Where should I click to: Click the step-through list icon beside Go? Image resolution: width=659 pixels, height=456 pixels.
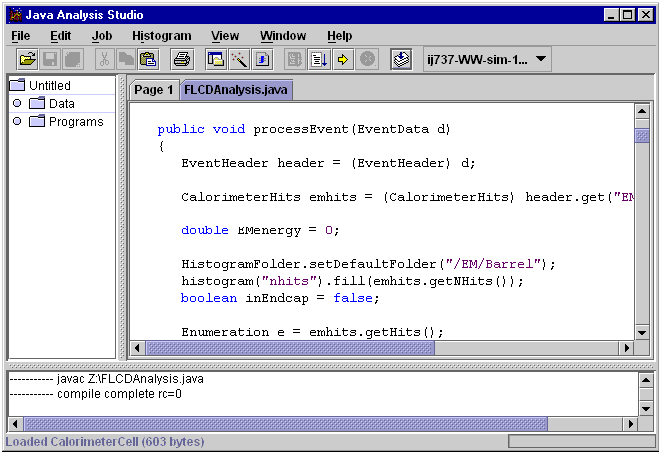(319, 60)
